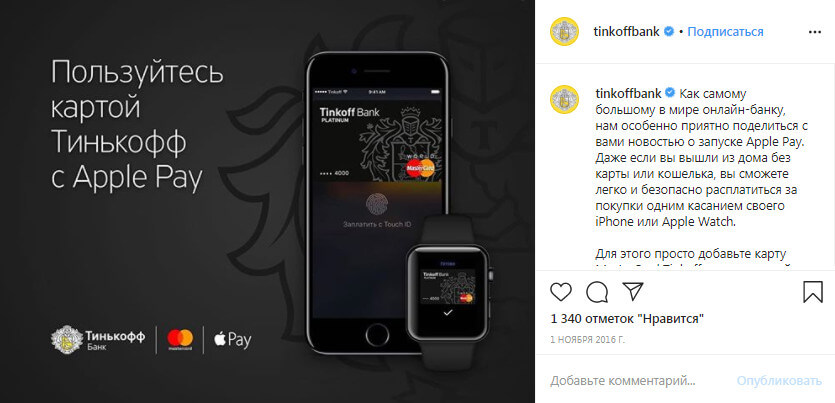Viewport: 835px width, 403px height.
Task: Click the verified badge in the caption
Action: click(x=670, y=94)
